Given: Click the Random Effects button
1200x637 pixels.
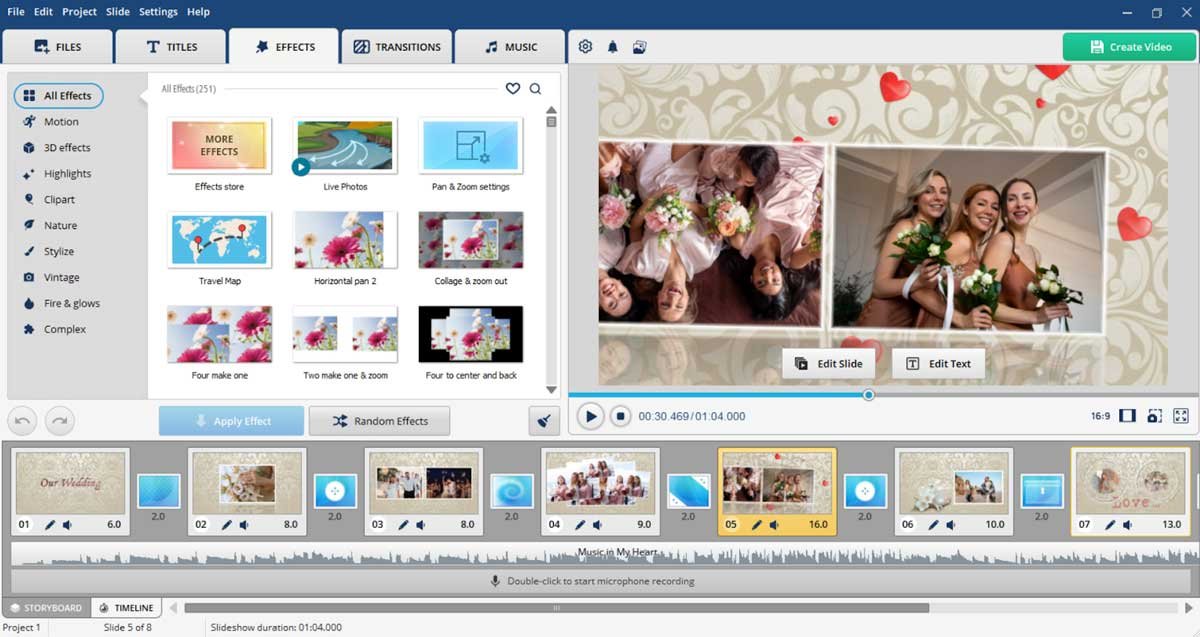Looking at the screenshot, I should tap(379, 421).
